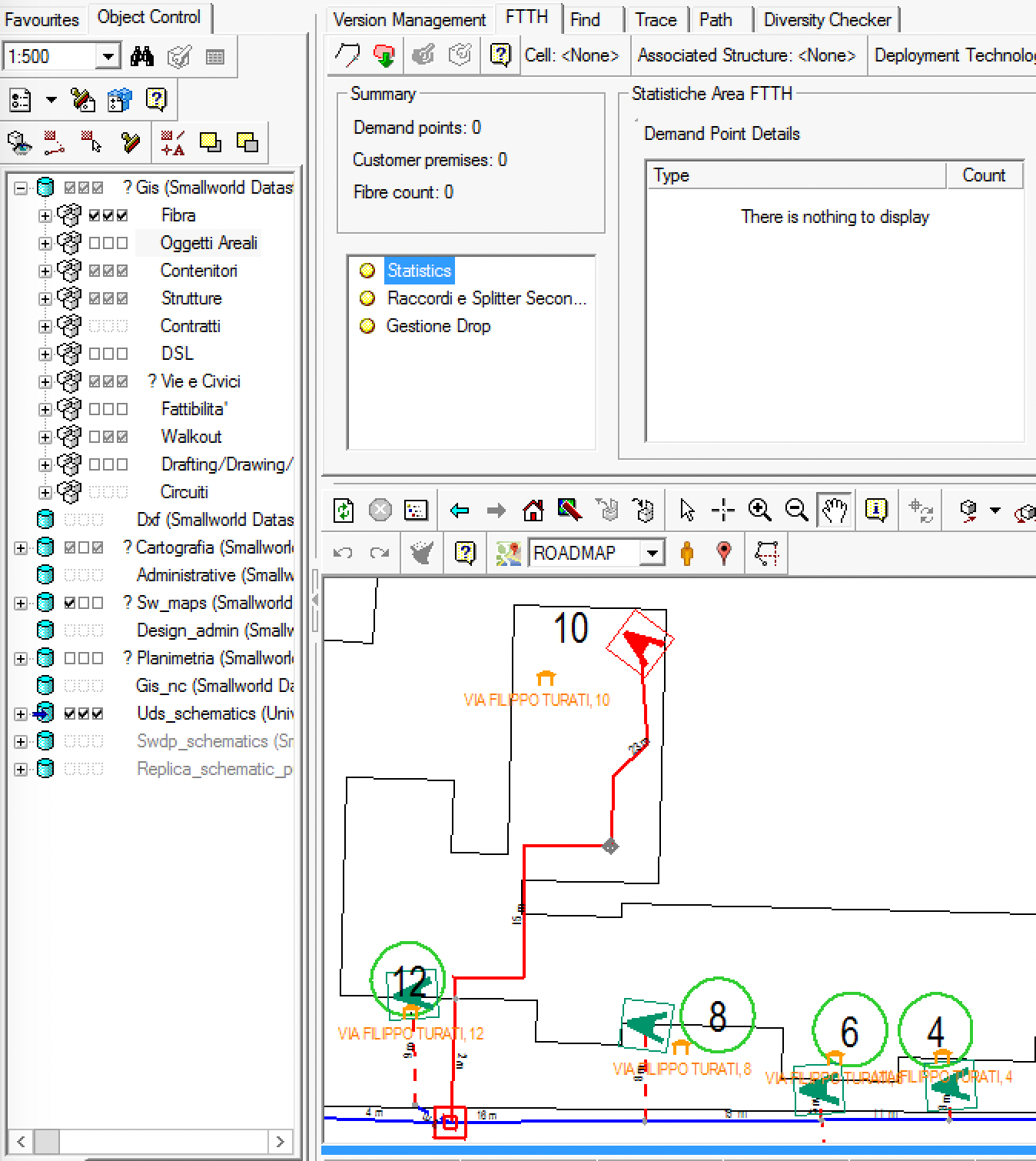The height and width of the screenshot is (1161, 1036).
Task: Toggle first checkbox of Uds_schematics dataset
Action: tap(70, 714)
